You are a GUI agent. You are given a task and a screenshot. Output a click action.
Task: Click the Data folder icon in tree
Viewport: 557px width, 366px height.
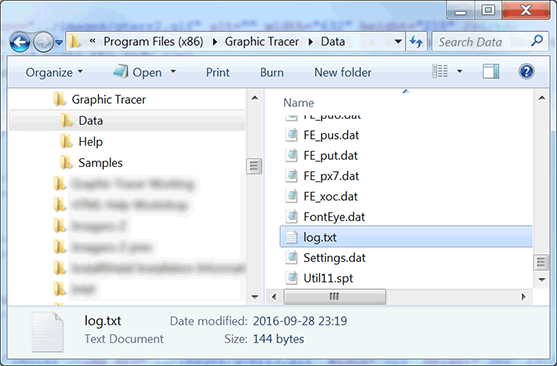click(x=66, y=120)
